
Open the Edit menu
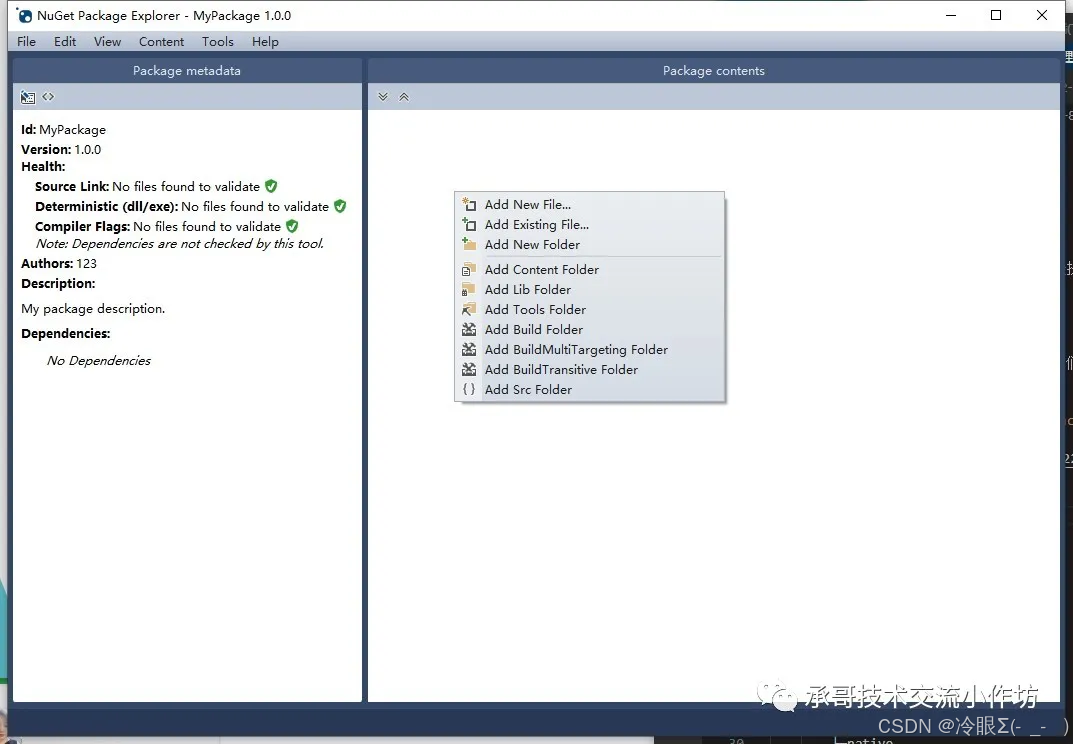65,42
